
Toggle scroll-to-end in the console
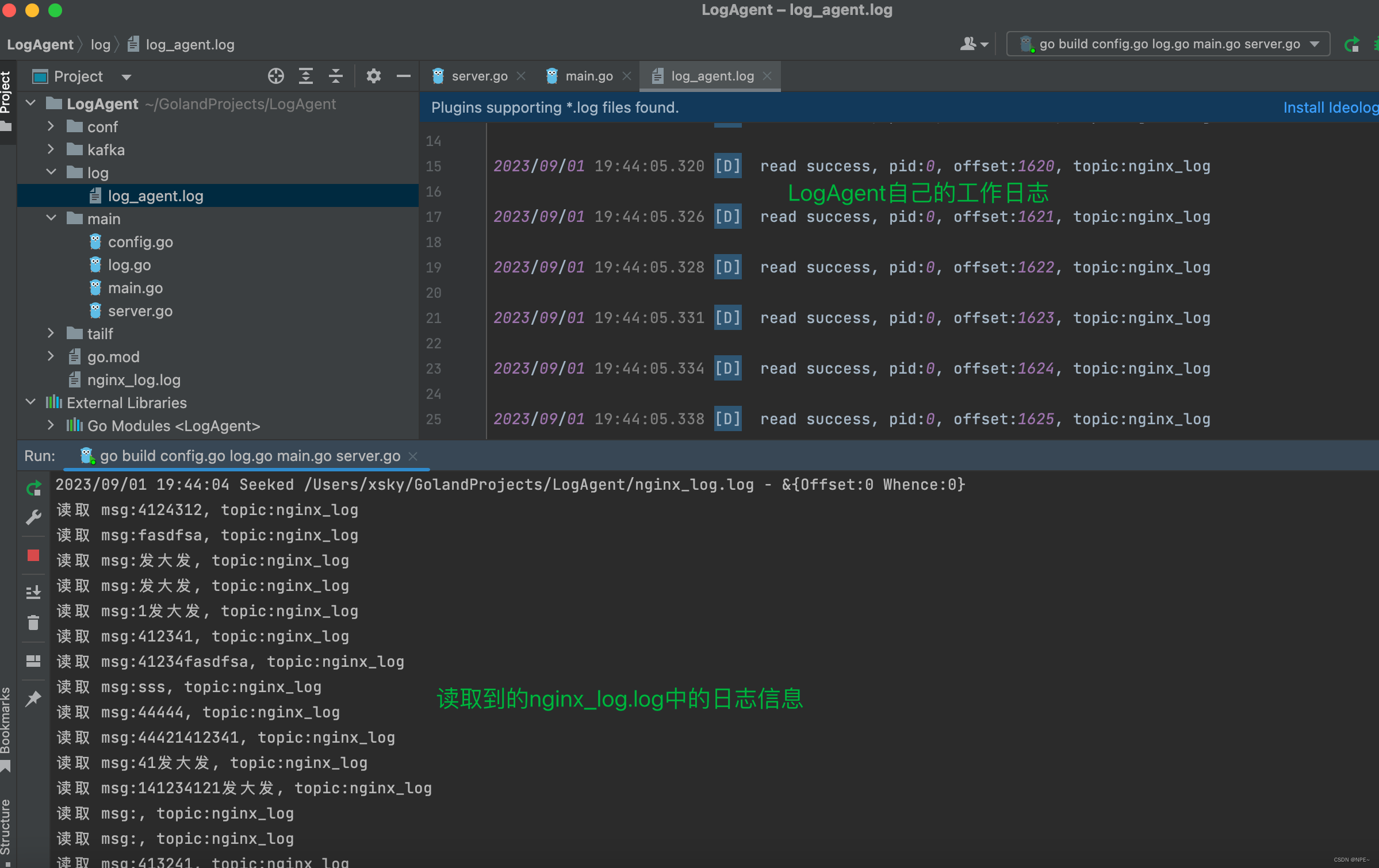33,591
